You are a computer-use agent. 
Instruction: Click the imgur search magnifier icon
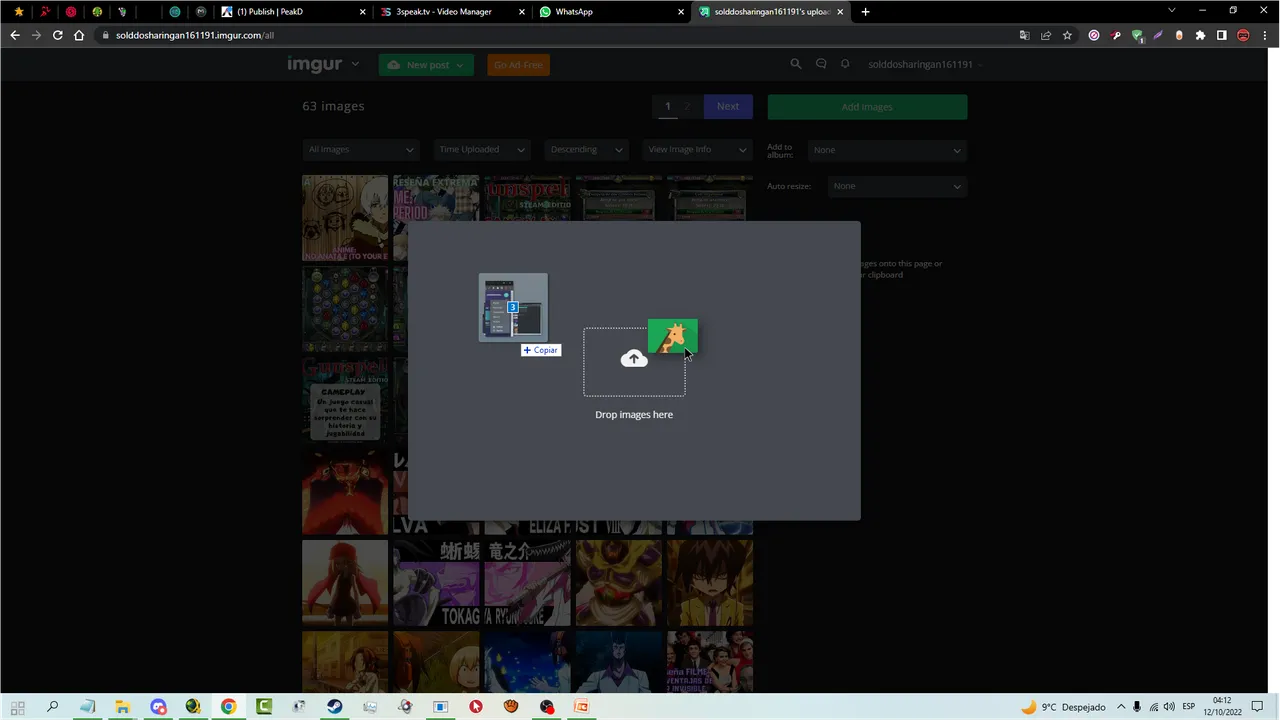point(796,64)
